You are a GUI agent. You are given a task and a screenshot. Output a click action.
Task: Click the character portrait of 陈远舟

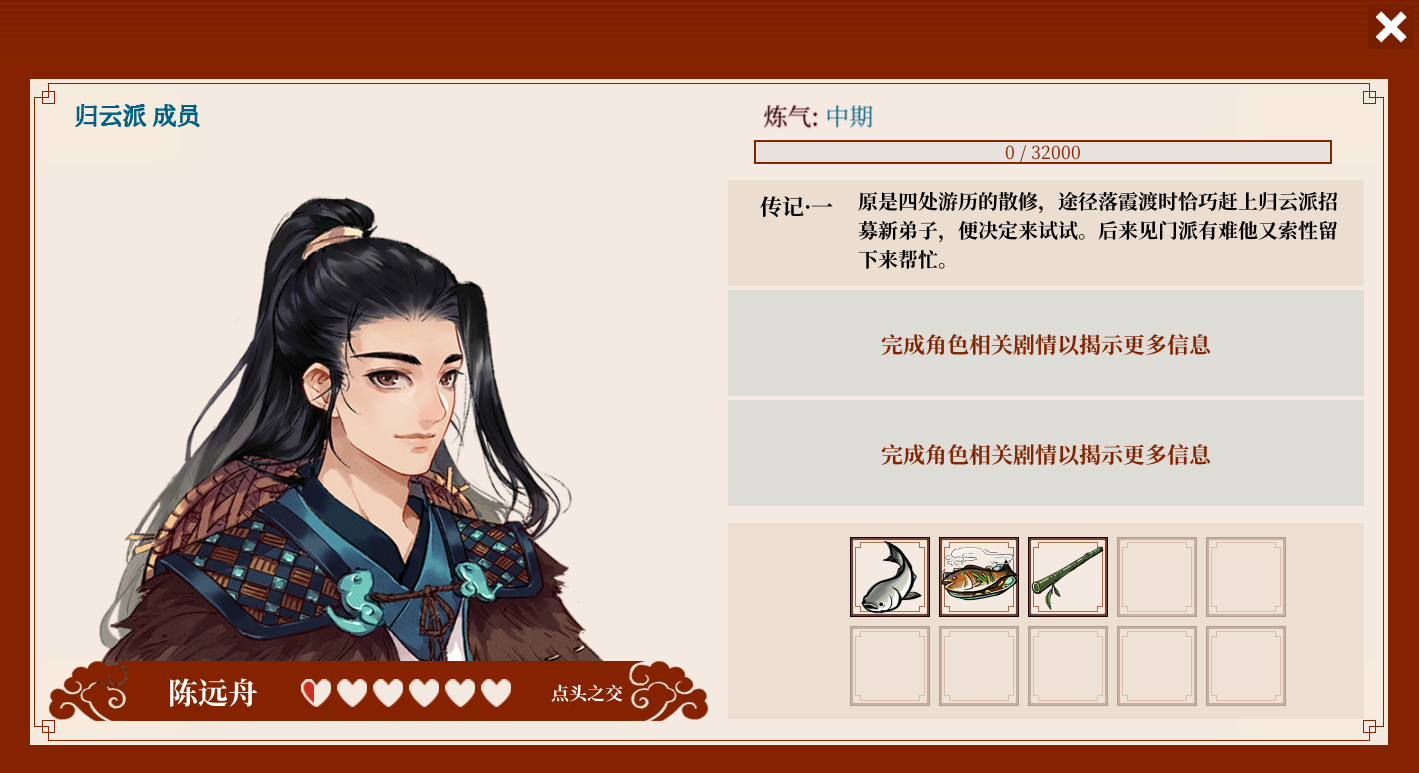360,430
